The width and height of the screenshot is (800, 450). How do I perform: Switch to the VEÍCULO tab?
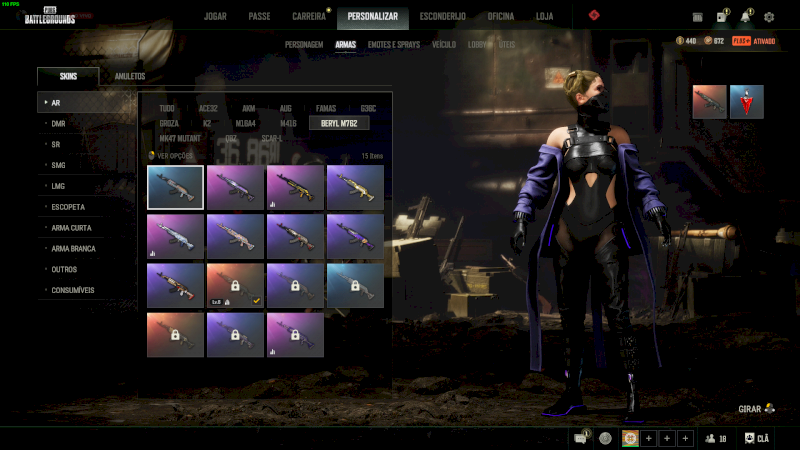(x=444, y=44)
